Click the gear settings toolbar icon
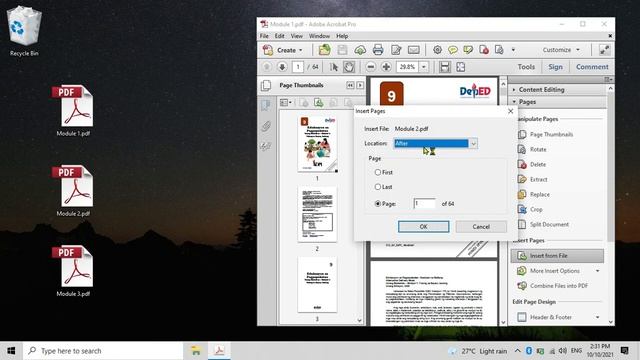Screen dimensions: 640x360 tap(437, 50)
